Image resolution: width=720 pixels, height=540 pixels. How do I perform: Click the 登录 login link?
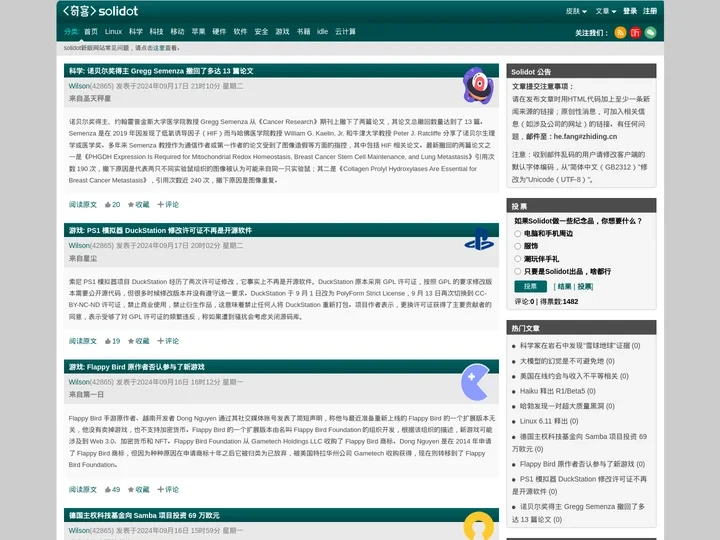[x=630, y=11]
